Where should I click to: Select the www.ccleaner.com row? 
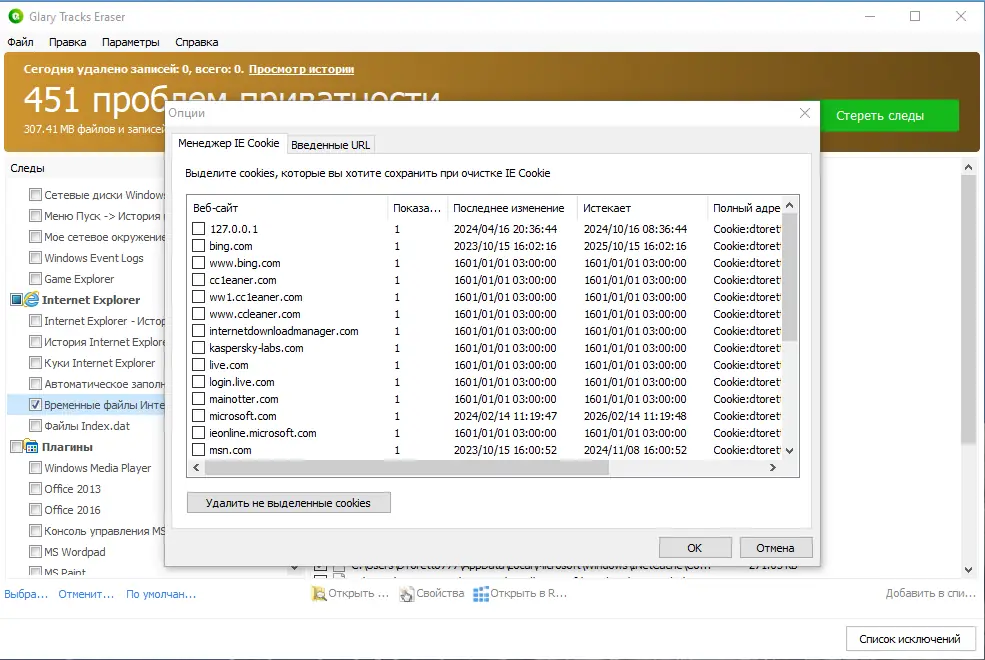click(484, 313)
